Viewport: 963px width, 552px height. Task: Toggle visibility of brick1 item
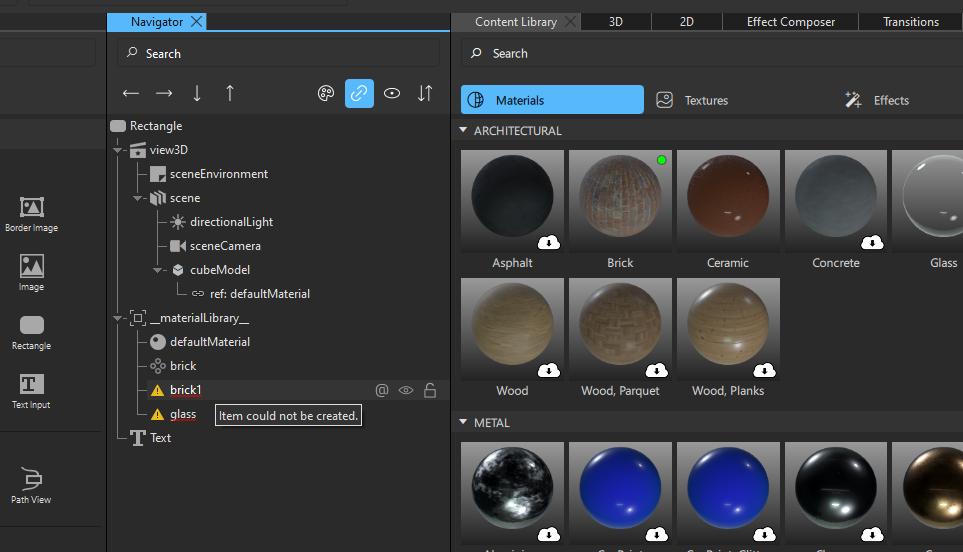(x=406, y=390)
